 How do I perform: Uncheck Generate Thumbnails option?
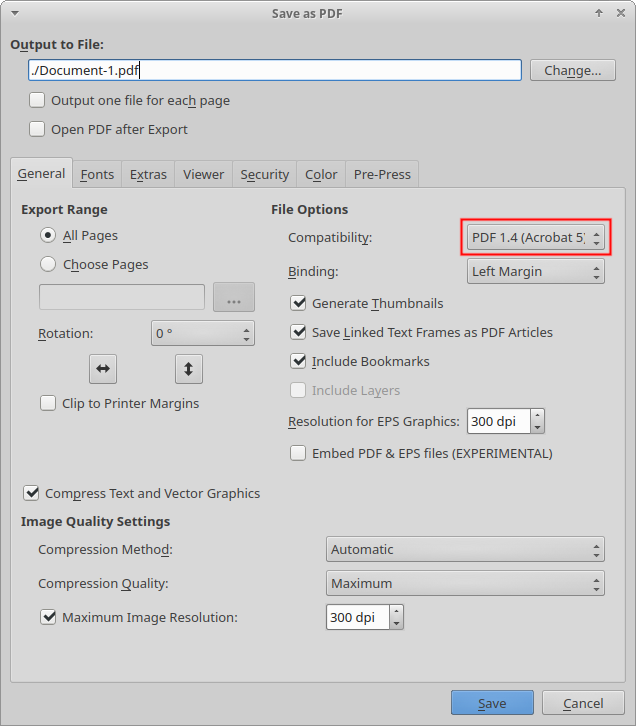[298, 303]
